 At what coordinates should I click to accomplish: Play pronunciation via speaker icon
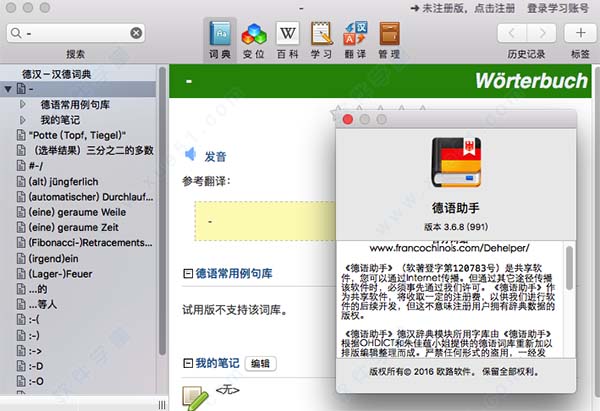pos(191,155)
